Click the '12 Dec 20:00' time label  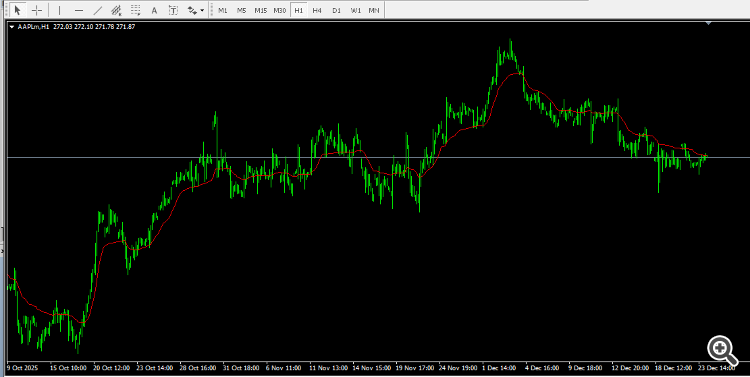(x=630, y=368)
